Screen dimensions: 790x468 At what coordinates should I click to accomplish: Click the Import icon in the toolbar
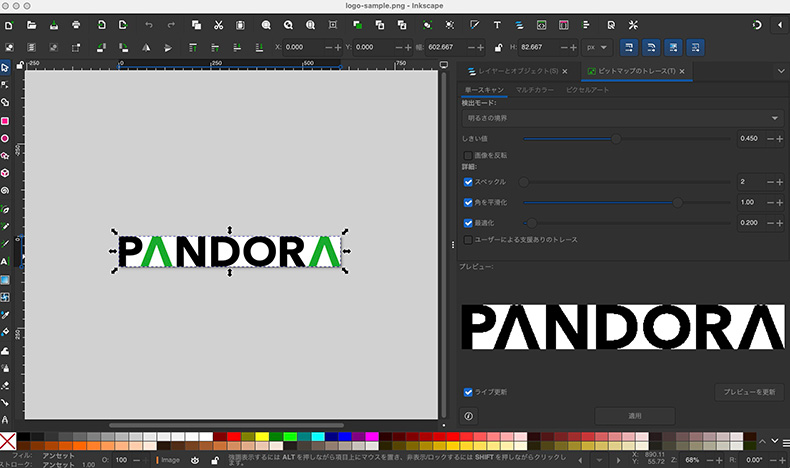coord(101,25)
